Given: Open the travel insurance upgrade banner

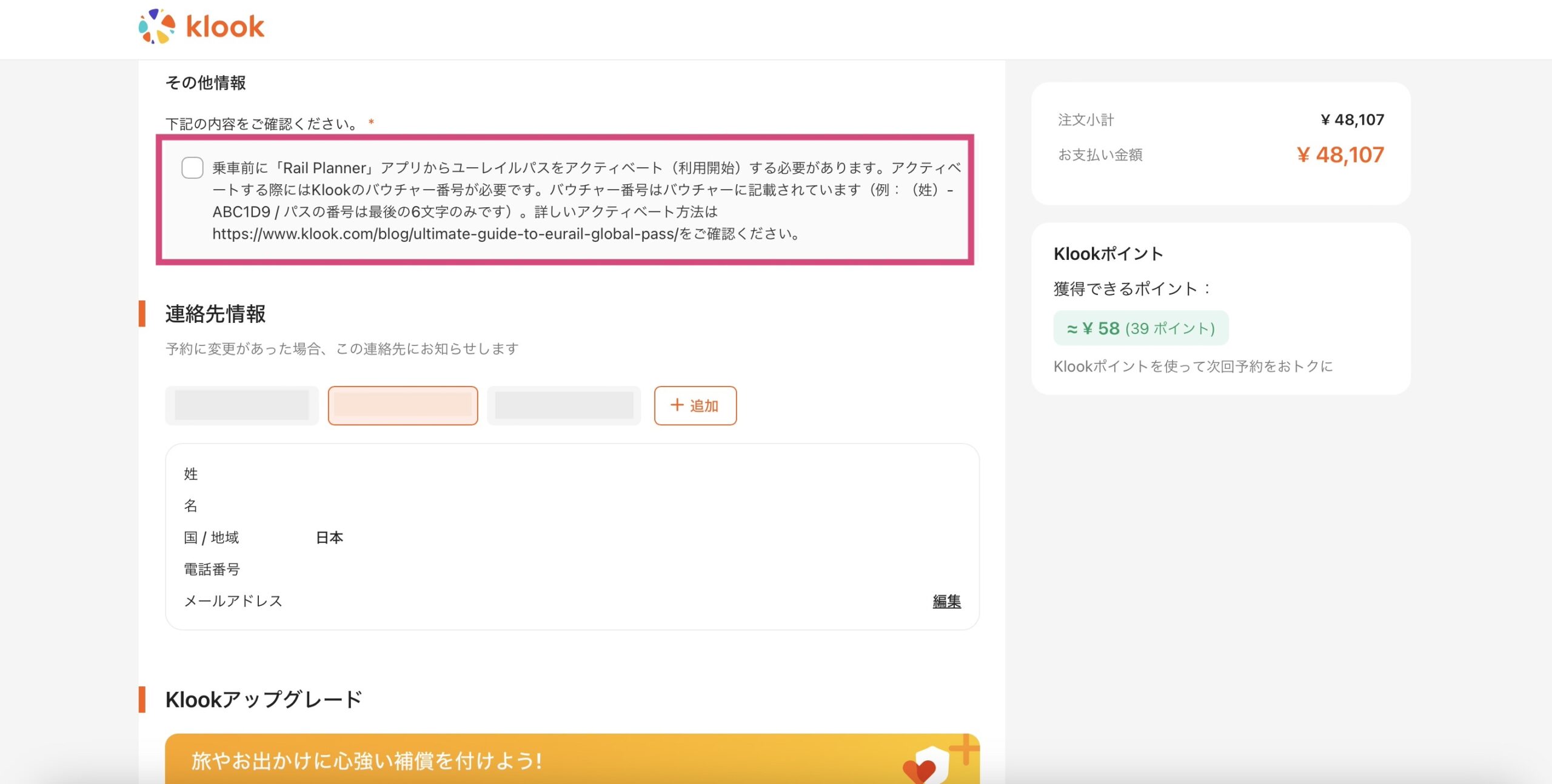Looking at the screenshot, I should click(572, 759).
